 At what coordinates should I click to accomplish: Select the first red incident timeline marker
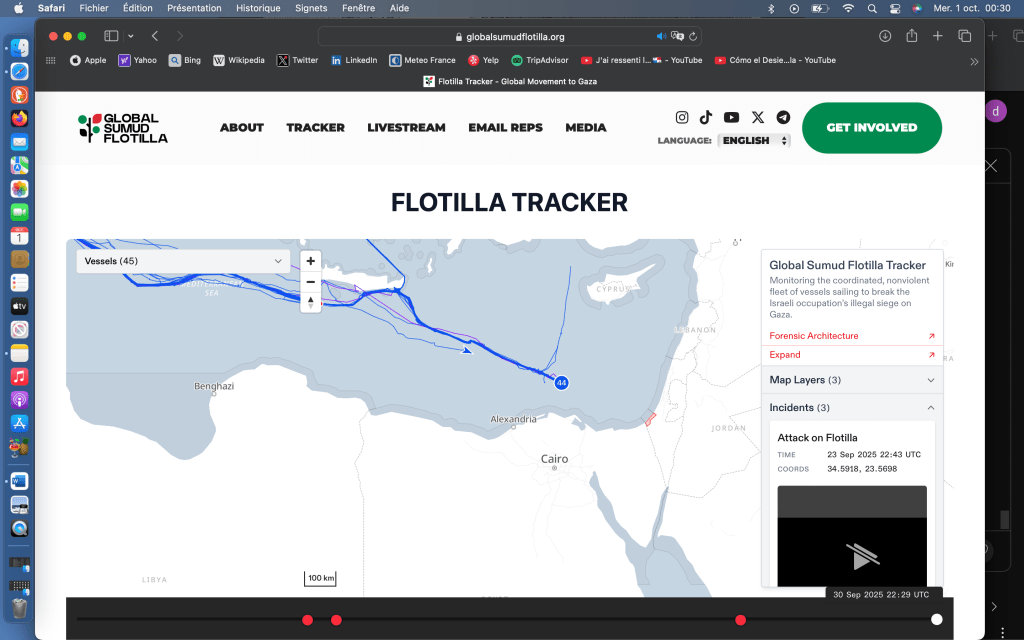coord(307,620)
